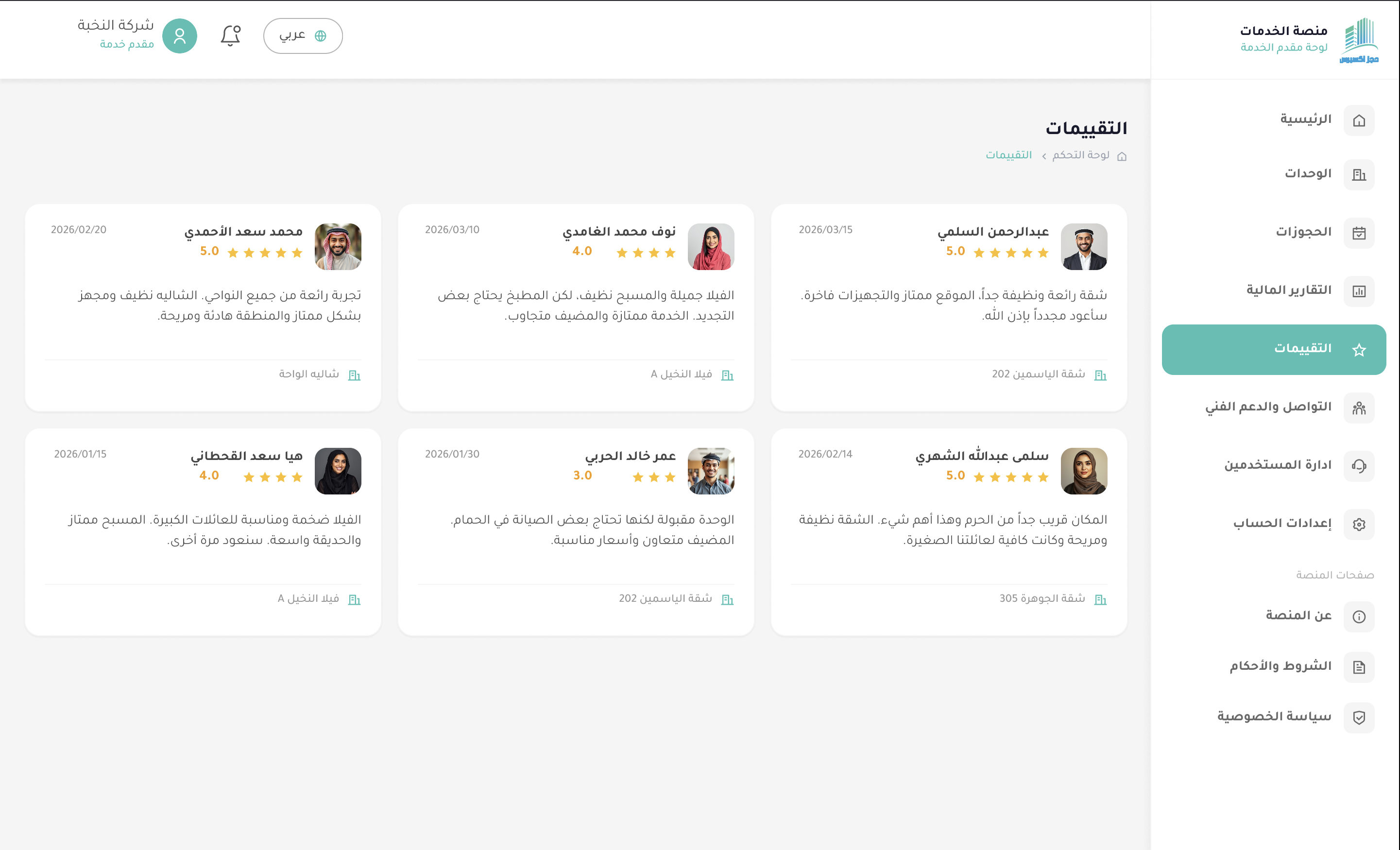Open the عربي language dropdown
Screen dimensions: 1400x850
[303, 36]
